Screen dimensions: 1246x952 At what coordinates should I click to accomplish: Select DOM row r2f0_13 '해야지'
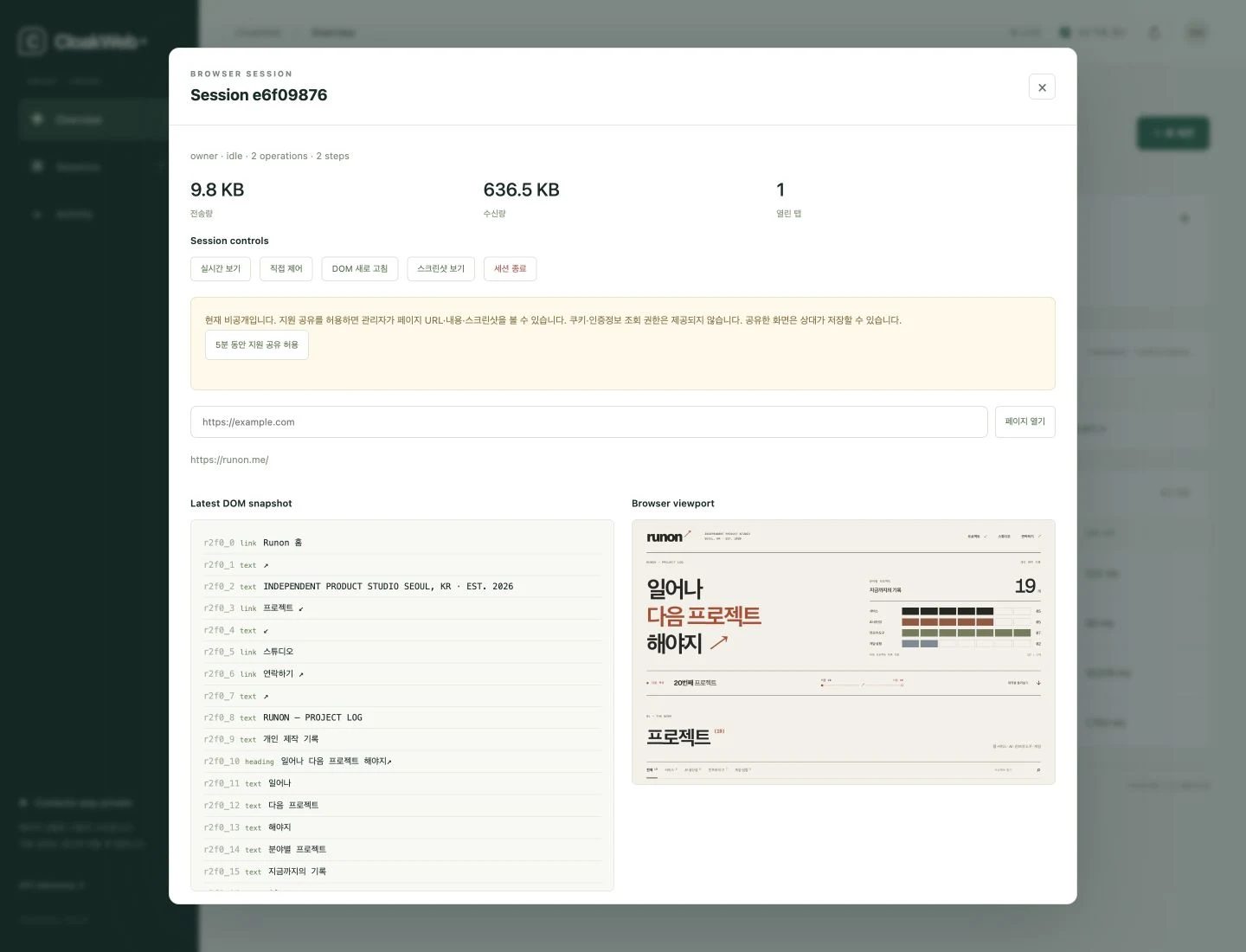[x=402, y=828]
